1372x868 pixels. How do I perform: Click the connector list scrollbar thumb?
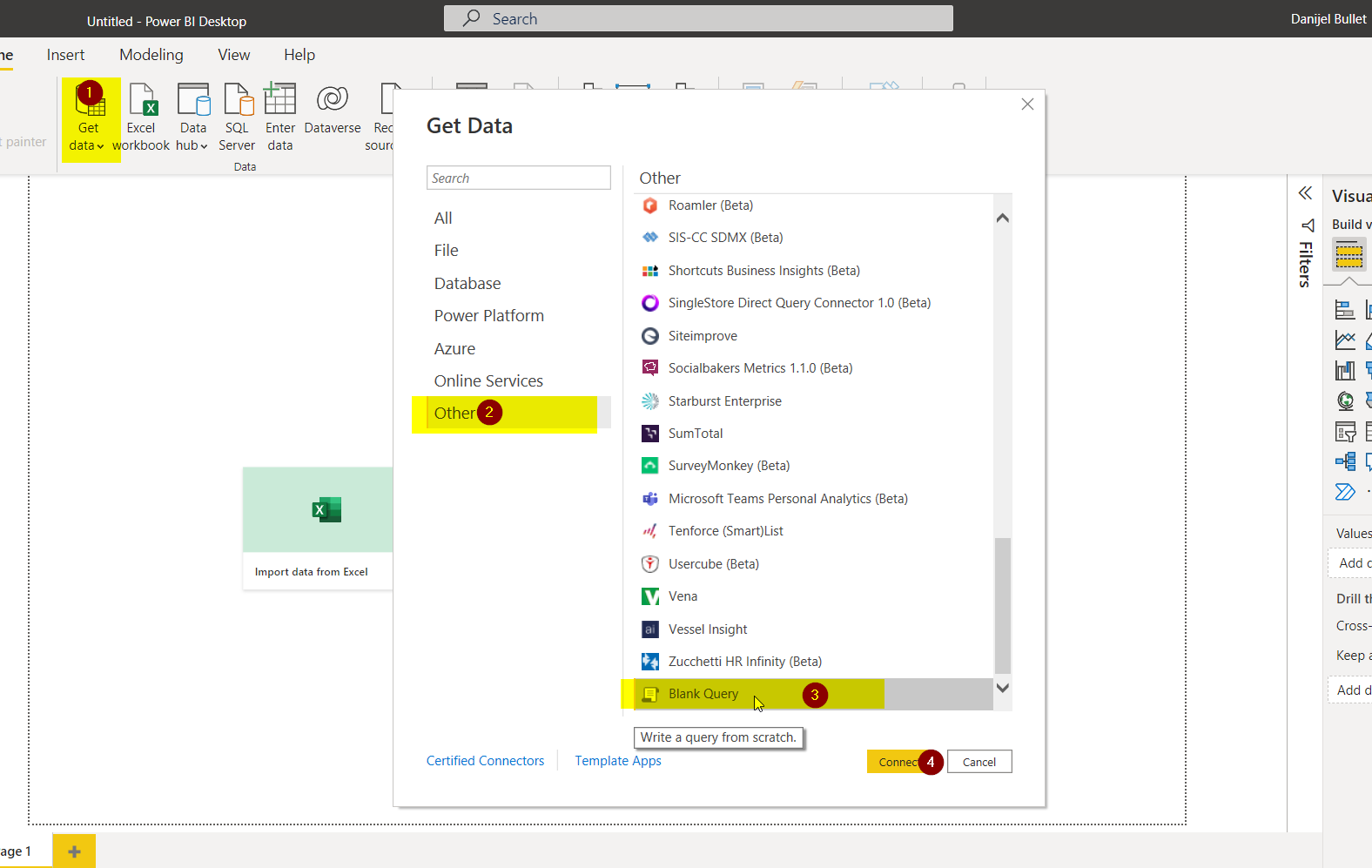1003,605
